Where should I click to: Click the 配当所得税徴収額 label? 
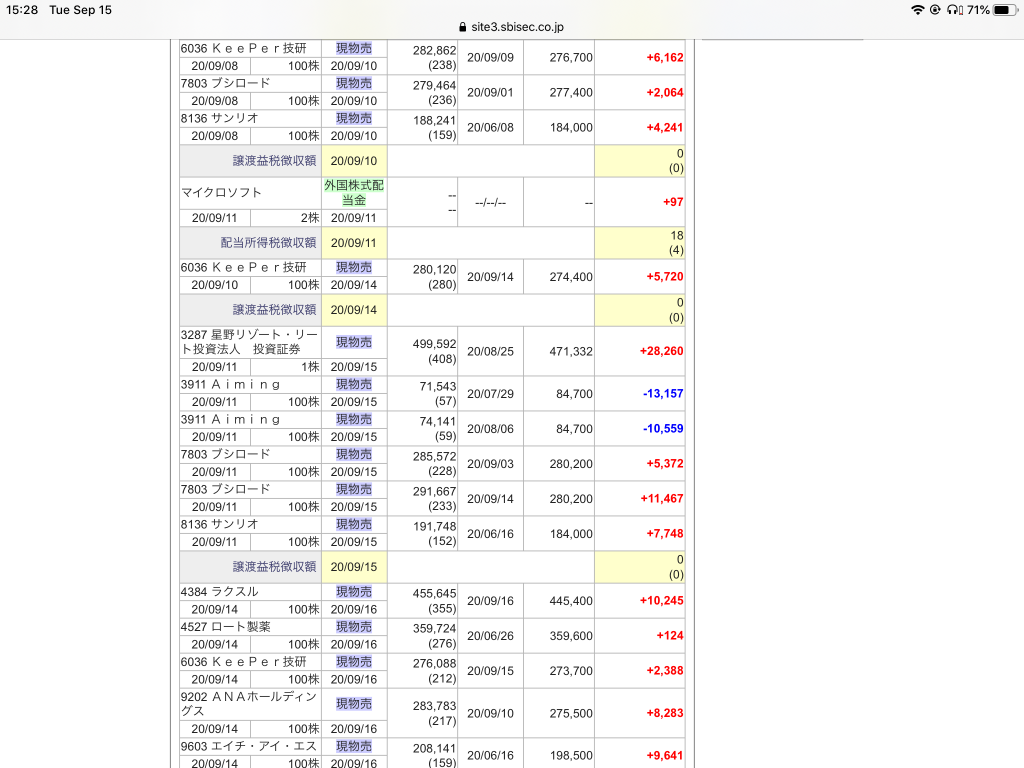[x=268, y=243]
